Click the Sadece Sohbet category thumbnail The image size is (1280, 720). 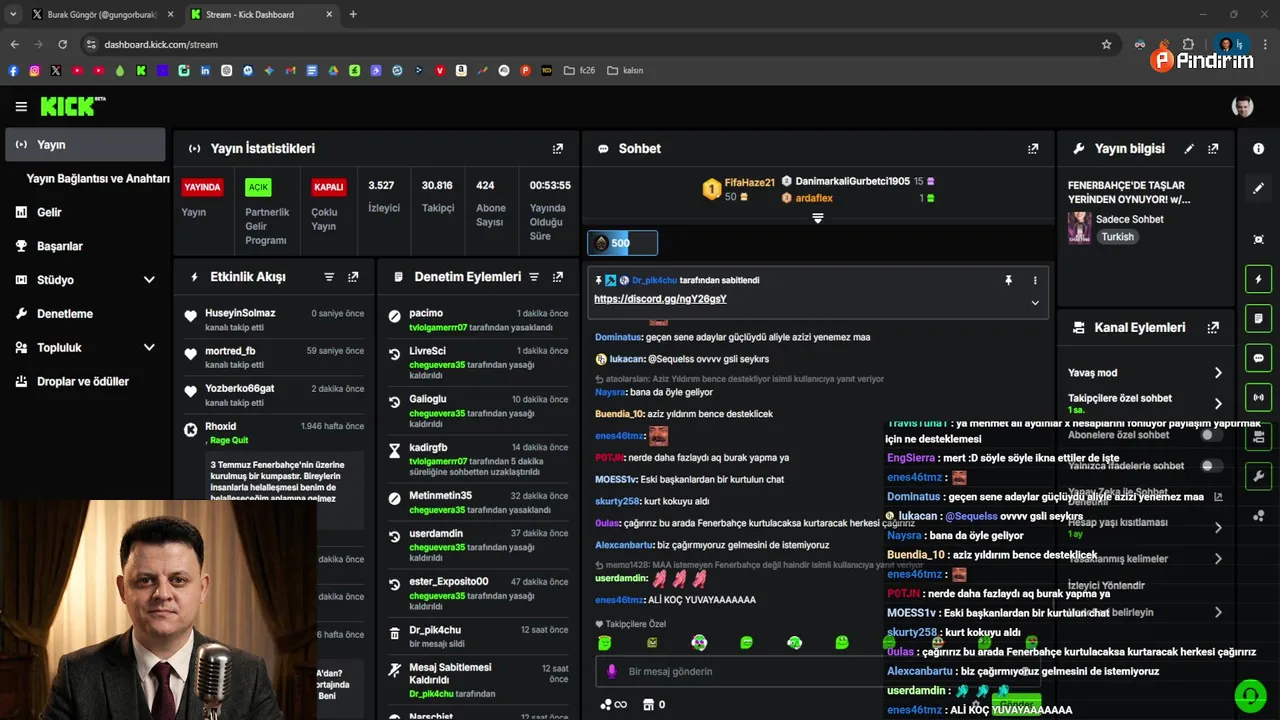1079,228
